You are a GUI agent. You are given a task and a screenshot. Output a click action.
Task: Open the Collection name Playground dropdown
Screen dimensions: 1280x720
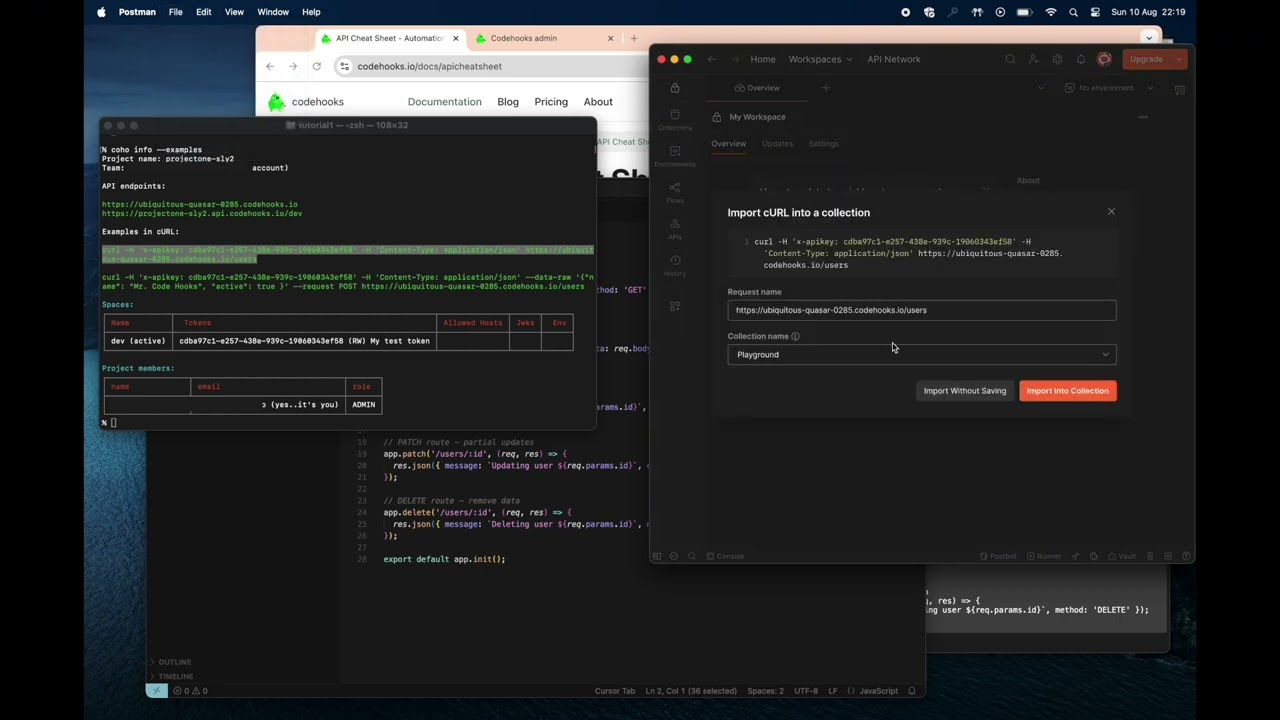tap(921, 354)
